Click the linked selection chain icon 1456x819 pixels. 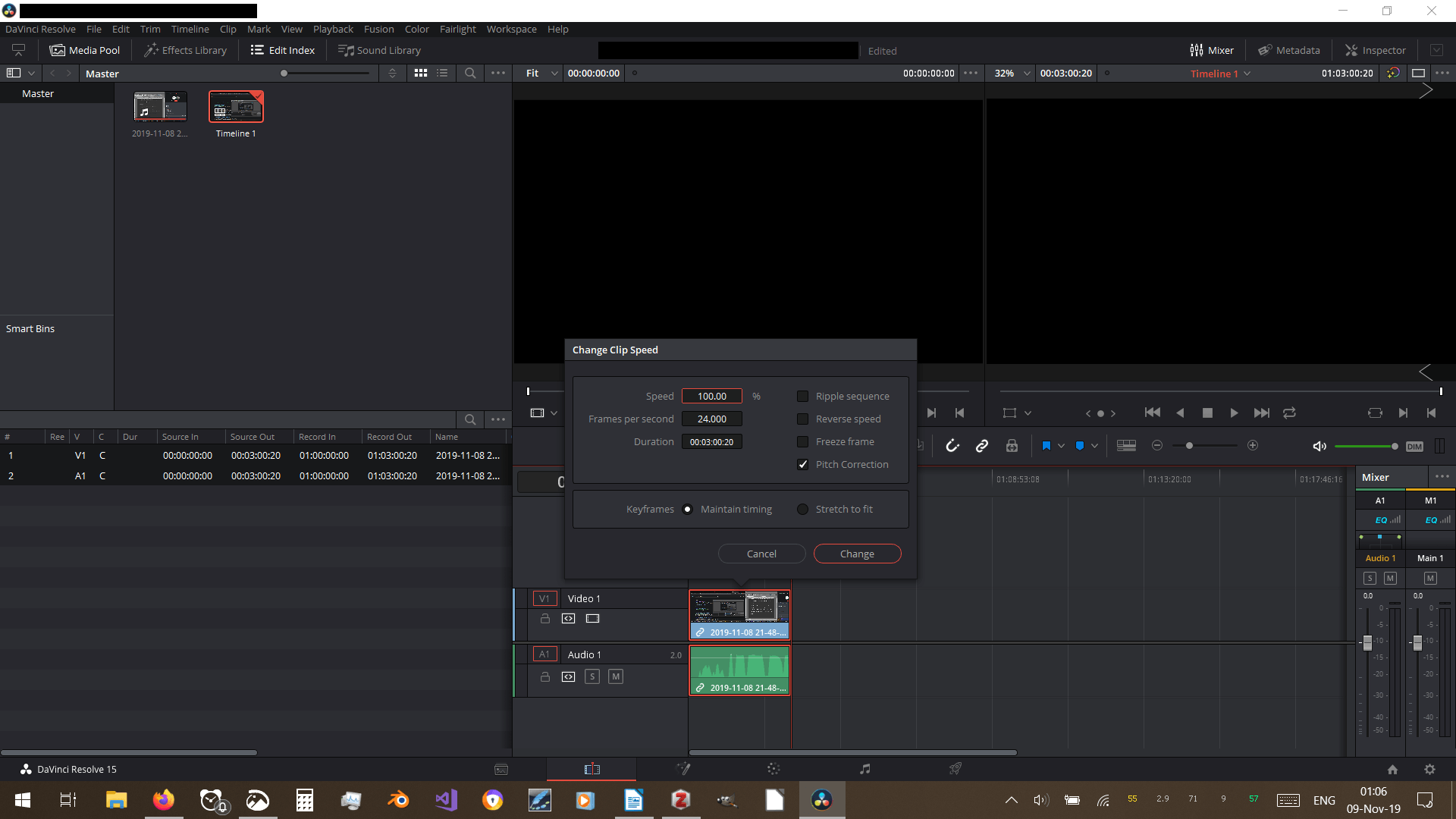pyautogui.click(x=982, y=446)
